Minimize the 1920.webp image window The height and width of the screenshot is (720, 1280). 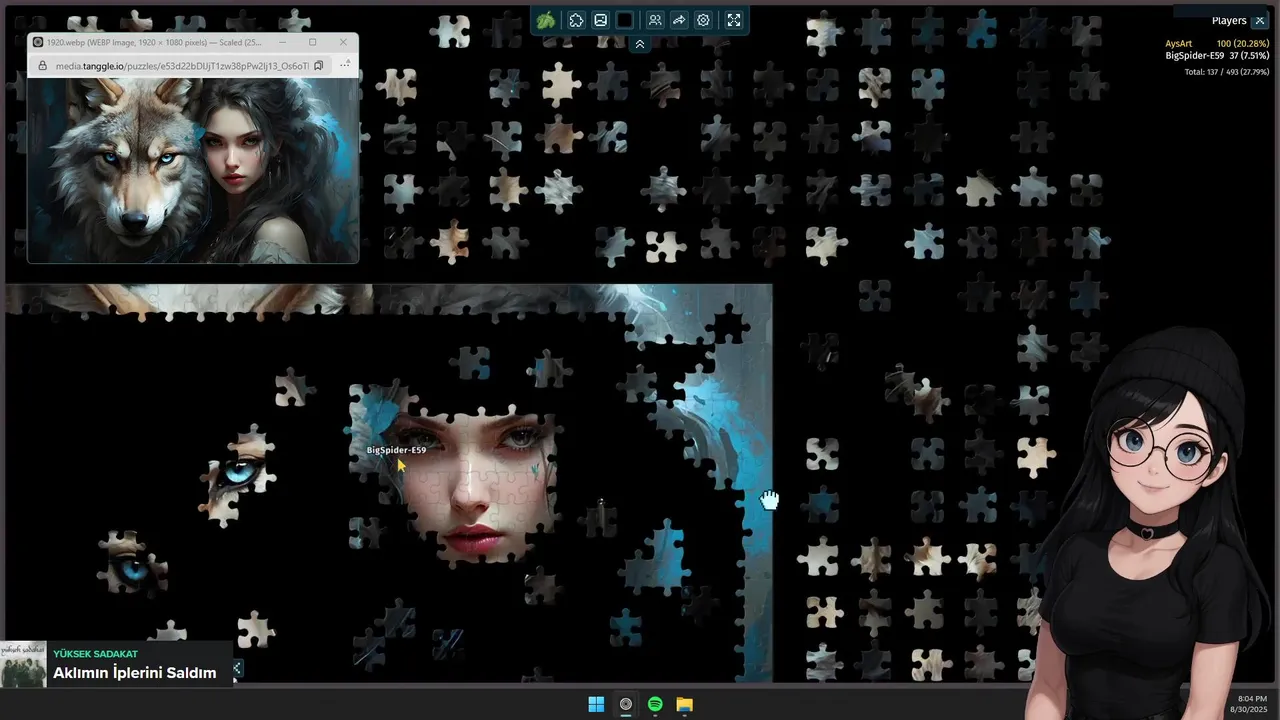[283, 42]
